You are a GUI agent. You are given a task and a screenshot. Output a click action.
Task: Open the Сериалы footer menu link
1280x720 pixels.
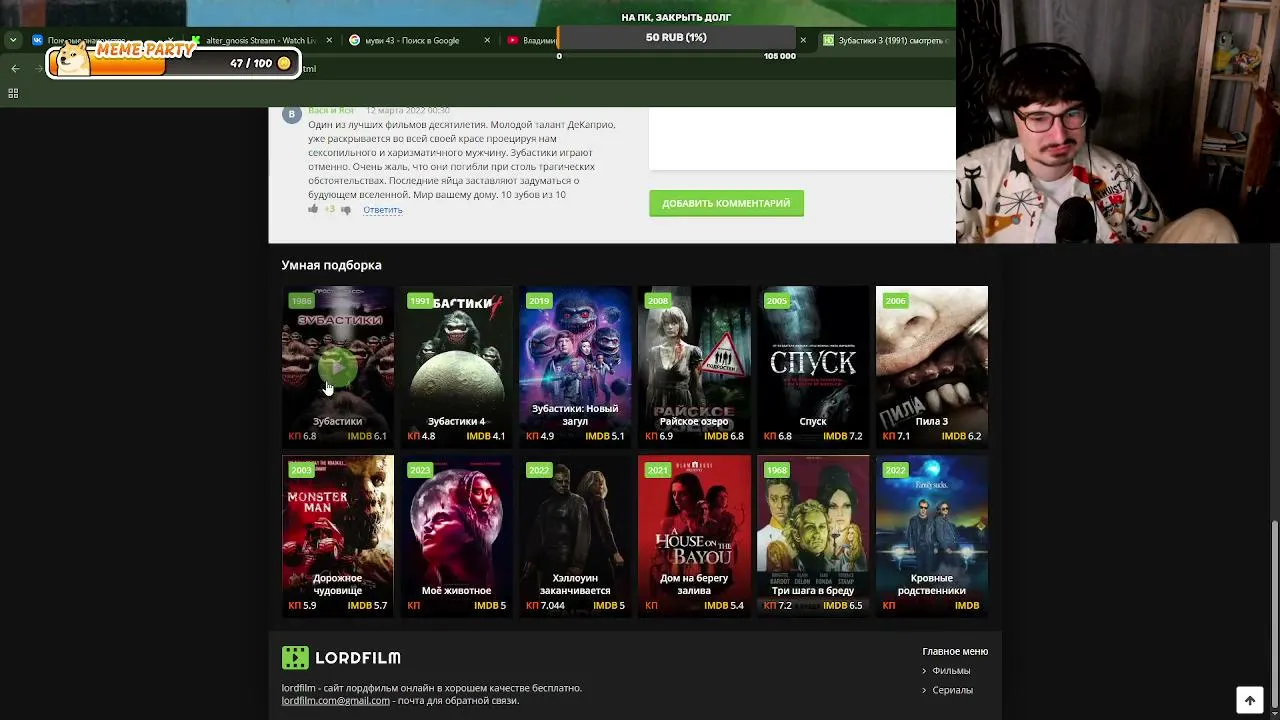[952, 690]
